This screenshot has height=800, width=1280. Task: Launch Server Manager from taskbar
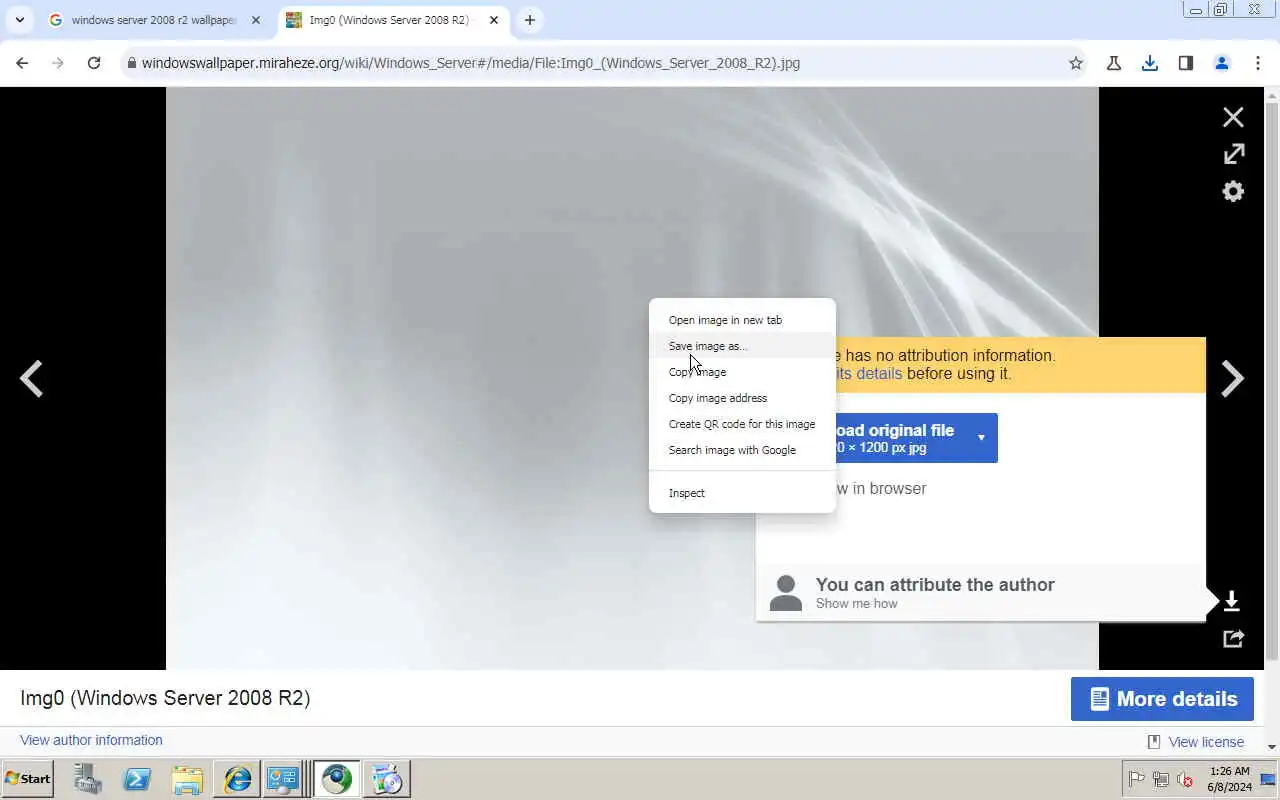pos(88,779)
